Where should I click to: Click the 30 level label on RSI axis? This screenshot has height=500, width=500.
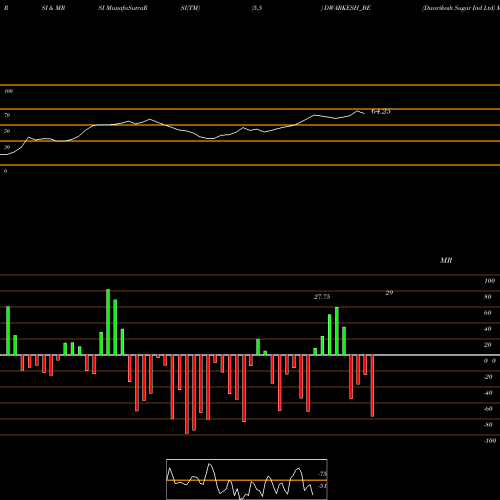7,147
